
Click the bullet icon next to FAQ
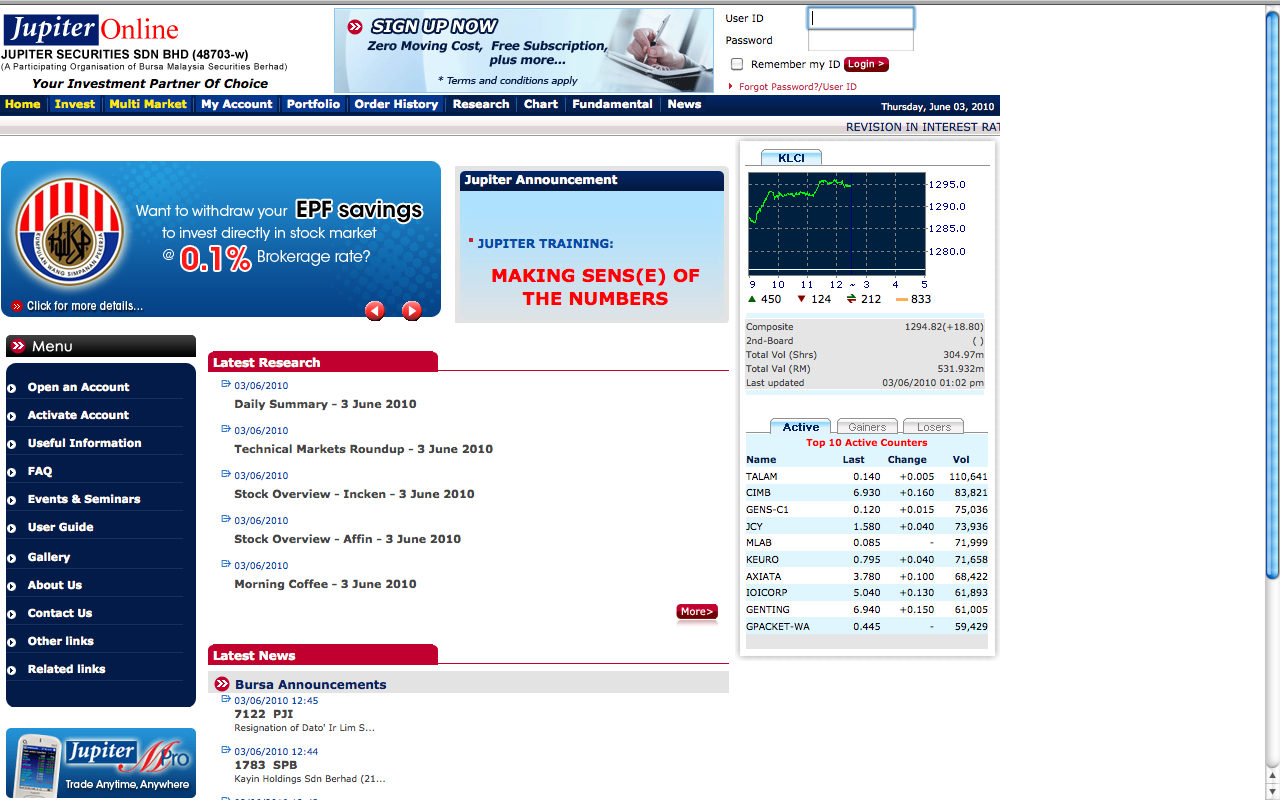[12, 472]
